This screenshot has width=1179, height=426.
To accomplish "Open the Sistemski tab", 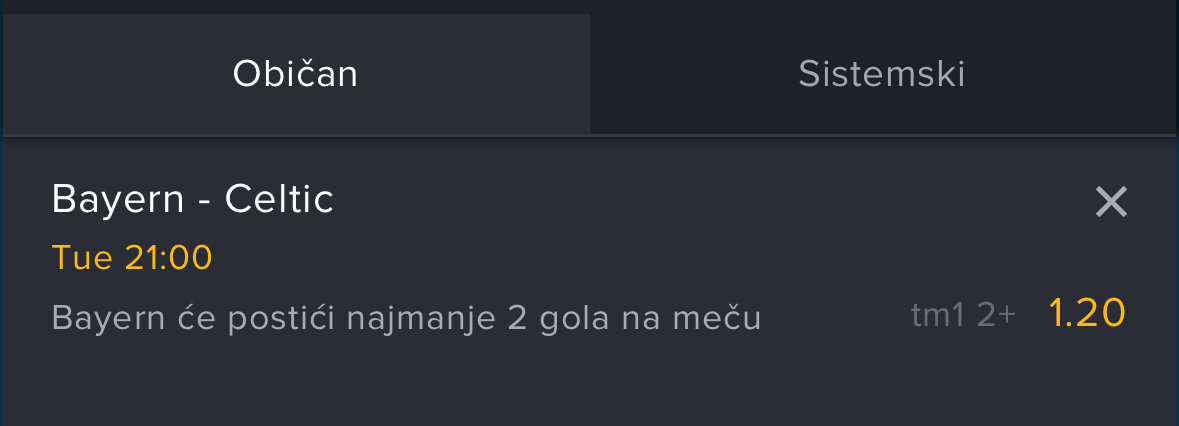I will click(x=881, y=74).
